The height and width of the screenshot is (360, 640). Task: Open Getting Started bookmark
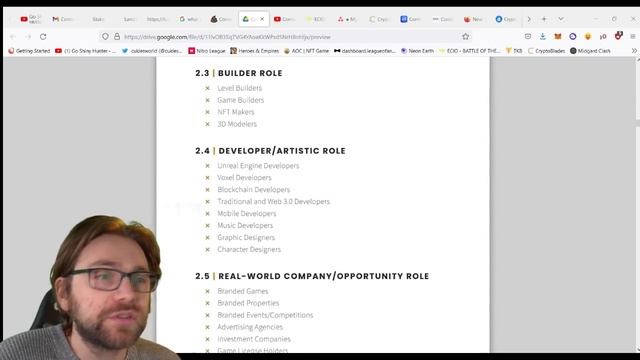[x=29, y=51]
